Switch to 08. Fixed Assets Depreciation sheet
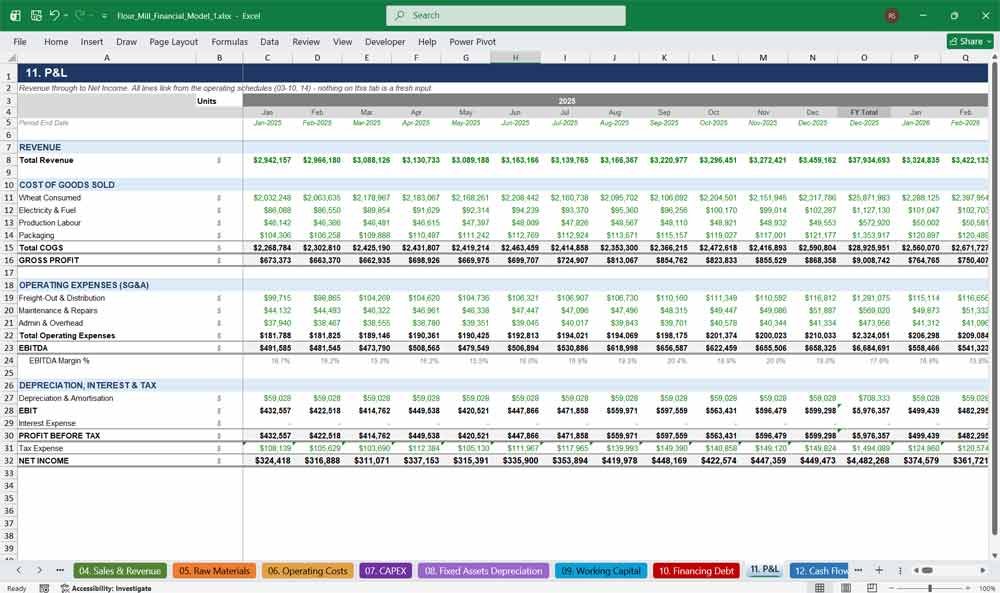The image size is (1000, 593). tap(483, 571)
